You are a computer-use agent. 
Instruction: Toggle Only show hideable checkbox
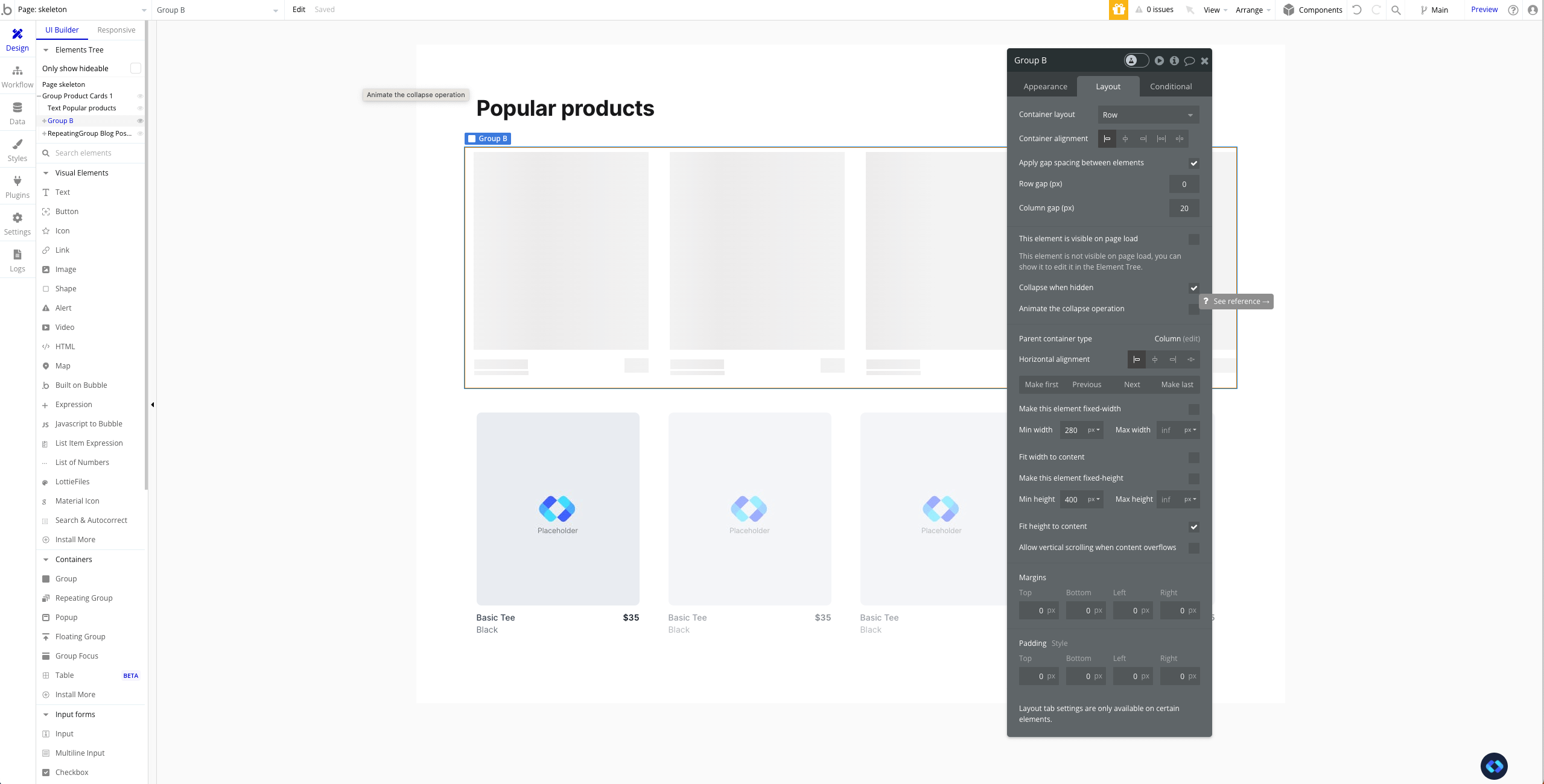[x=136, y=68]
